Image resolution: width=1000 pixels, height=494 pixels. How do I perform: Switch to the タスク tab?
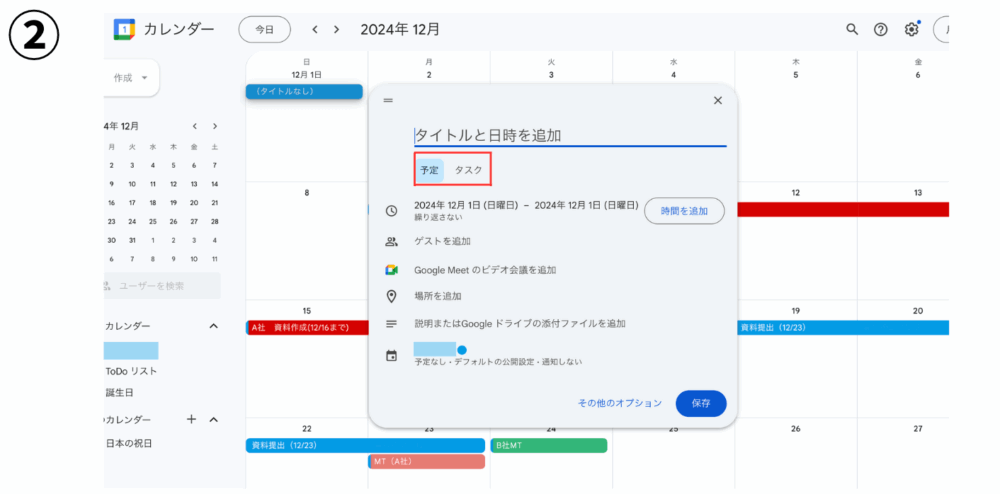(468, 170)
